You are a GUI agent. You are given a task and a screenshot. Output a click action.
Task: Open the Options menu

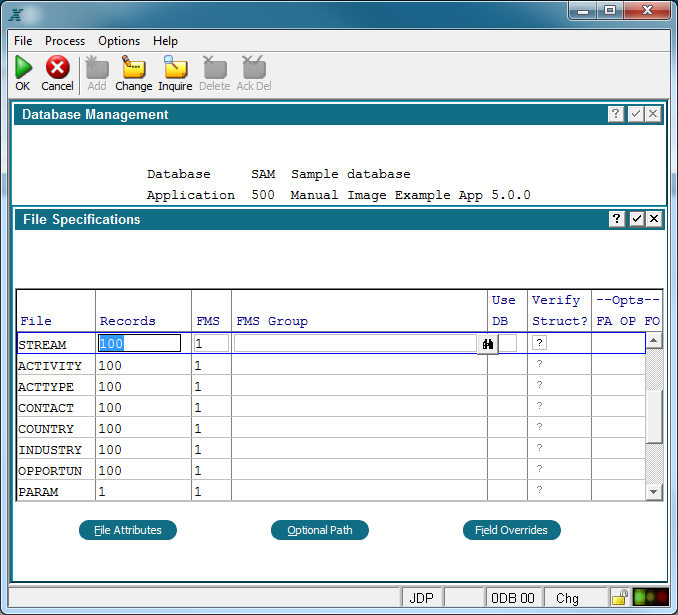(119, 41)
